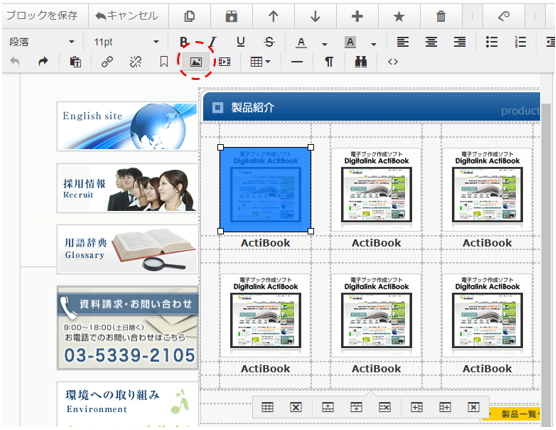Click table properties icon in table toolbar
Viewport: 556px width, 430px height.
point(267,407)
